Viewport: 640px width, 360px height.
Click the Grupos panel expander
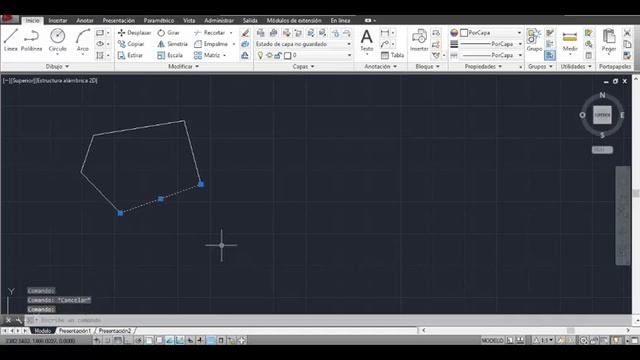point(540,66)
